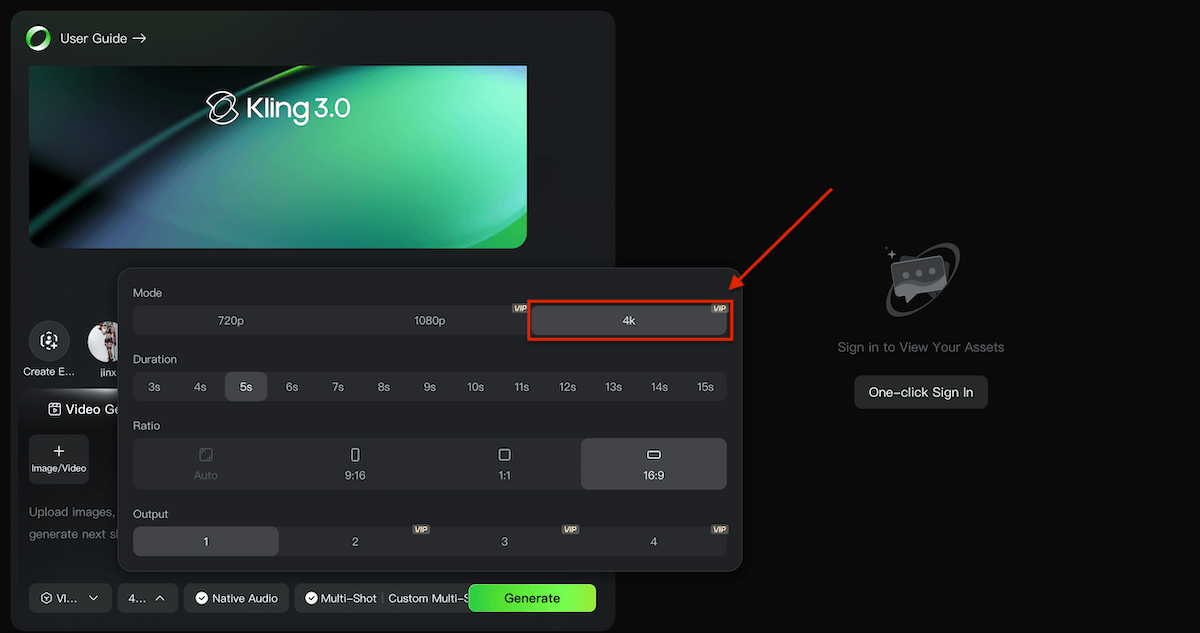
Task: Choose the Auto aspect ratio icon
Action: click(x=206, y=455)
